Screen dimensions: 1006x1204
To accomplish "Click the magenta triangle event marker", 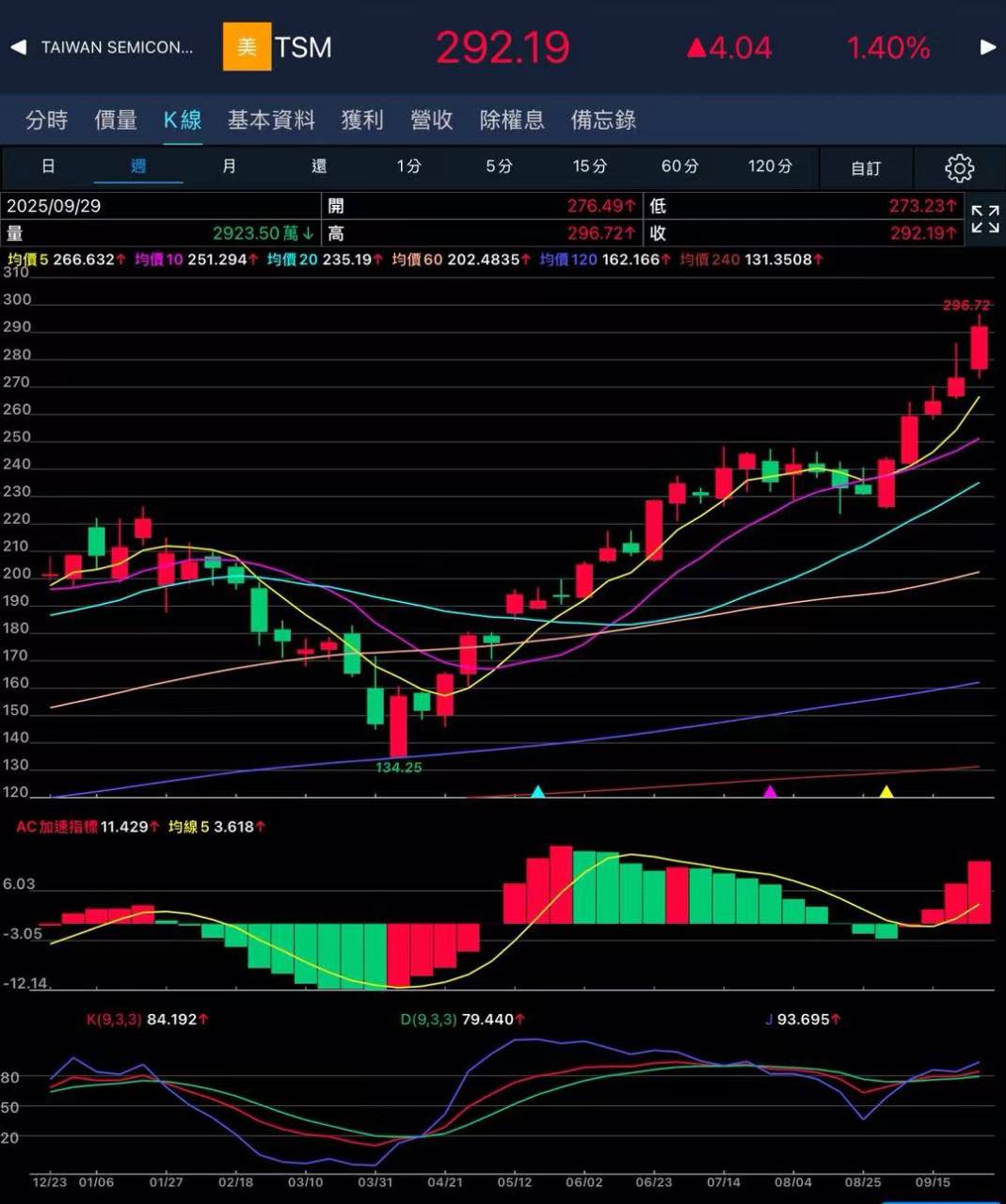I will click(x=770, y=792).
